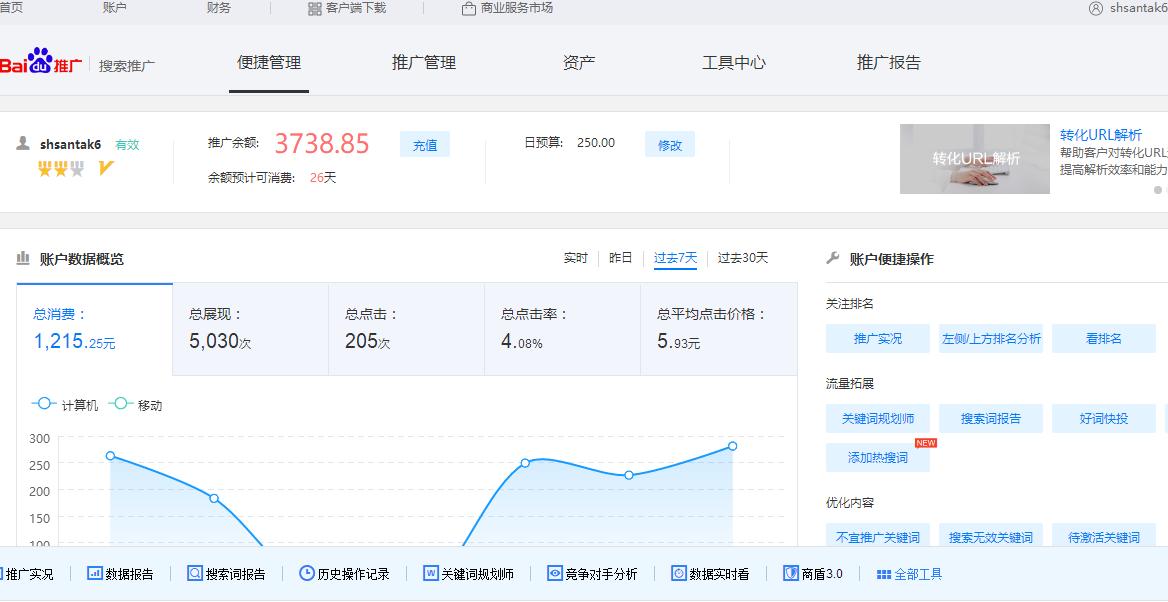View data for 过去30天
1168x602 pixels.
[x=742, y=258]
